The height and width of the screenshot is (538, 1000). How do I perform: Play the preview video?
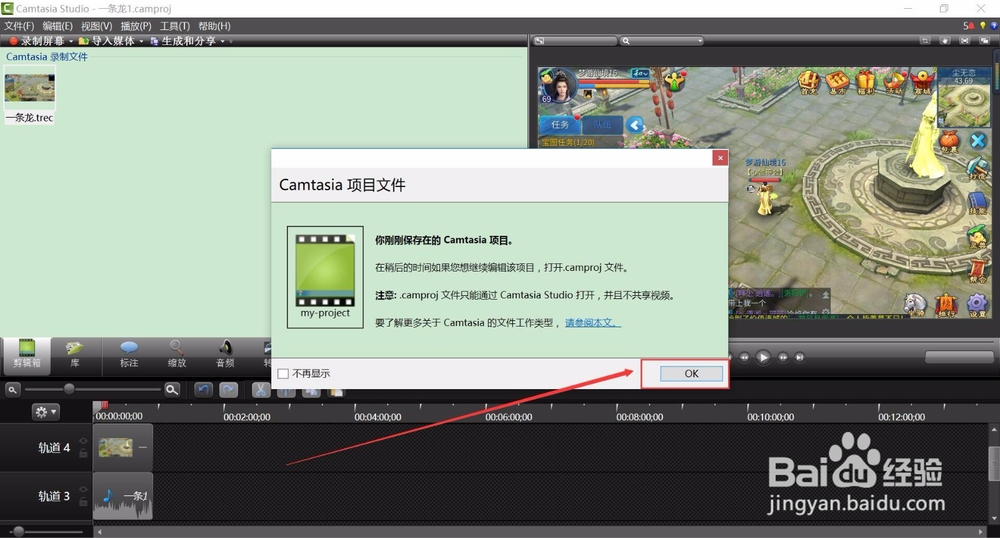pos(763,358)
